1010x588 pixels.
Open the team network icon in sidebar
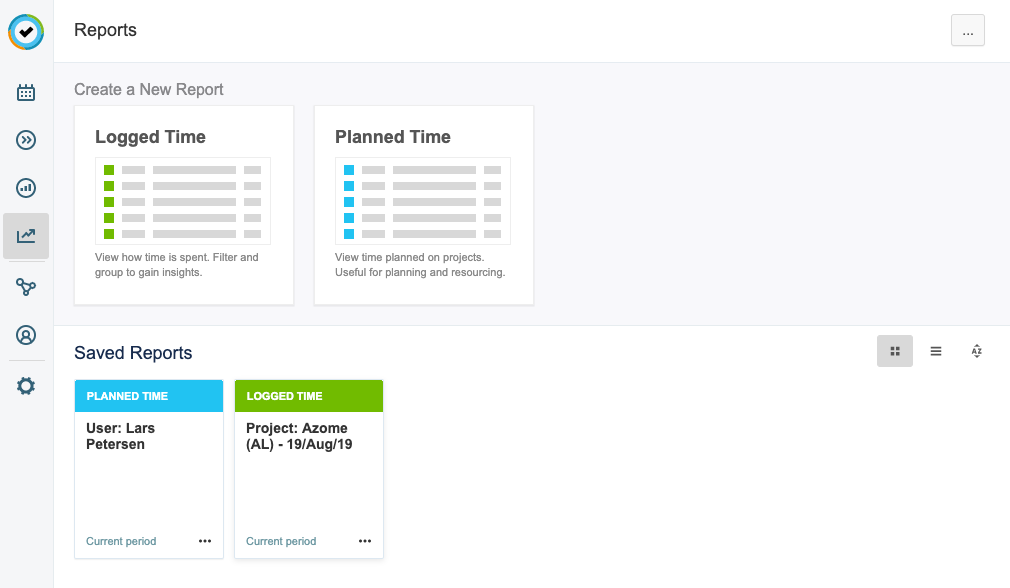tap(25, 287)
